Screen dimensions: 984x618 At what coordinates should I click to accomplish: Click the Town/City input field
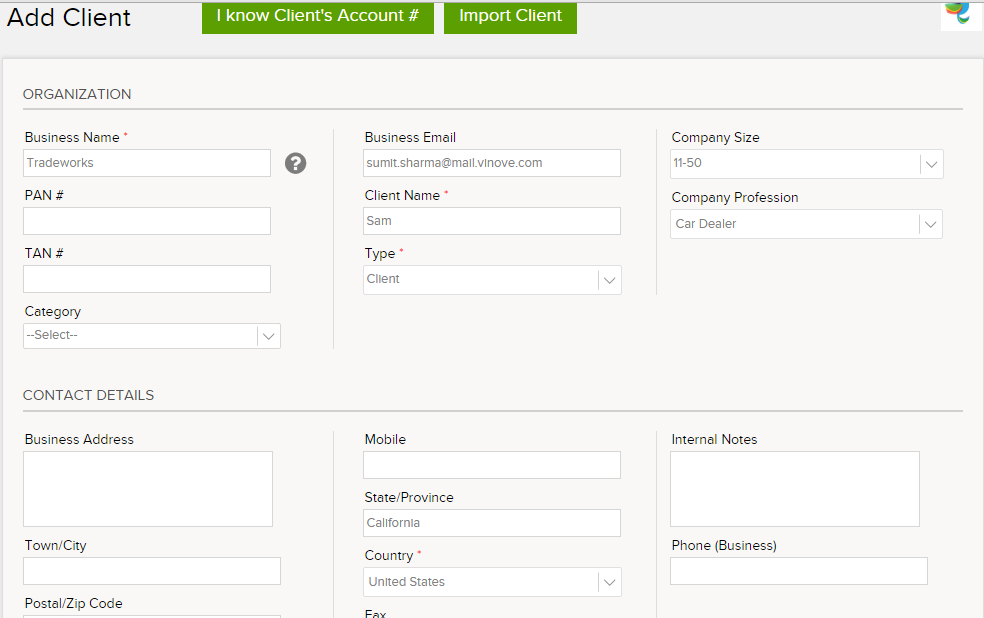click(152, 571)
